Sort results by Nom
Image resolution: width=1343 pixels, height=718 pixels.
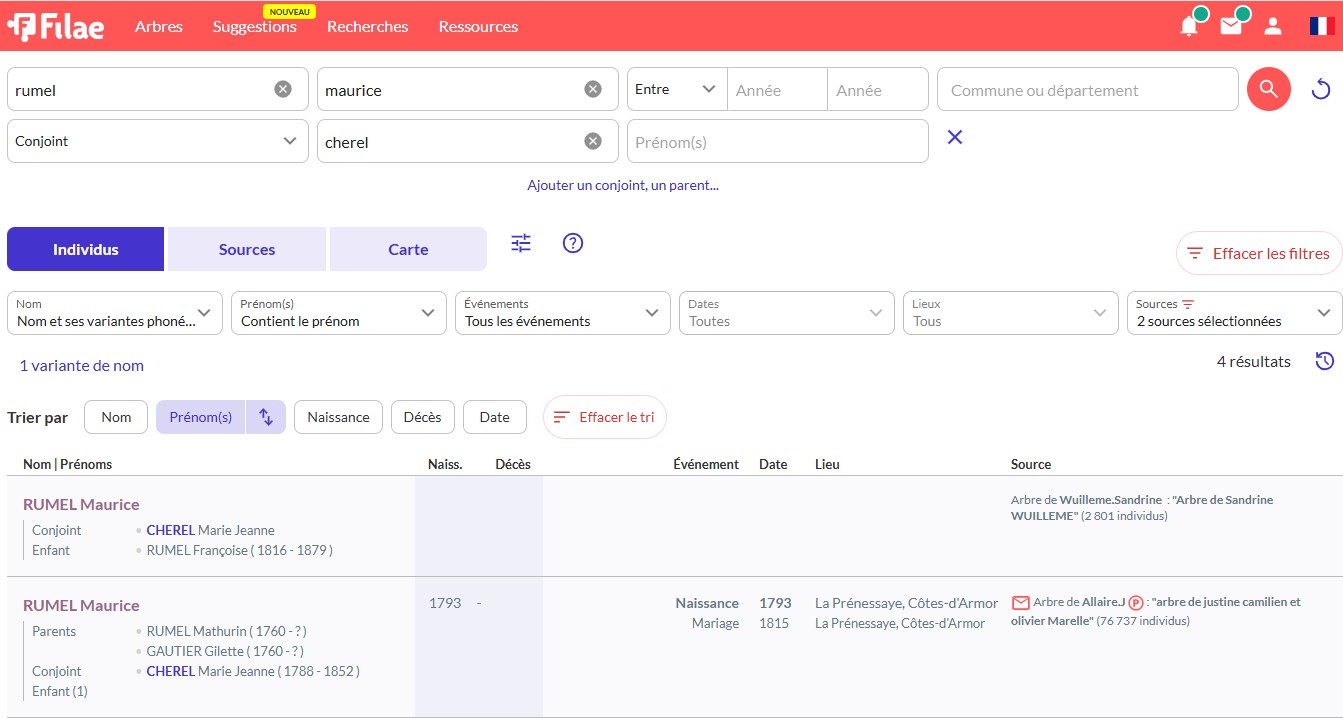(116, 417)
